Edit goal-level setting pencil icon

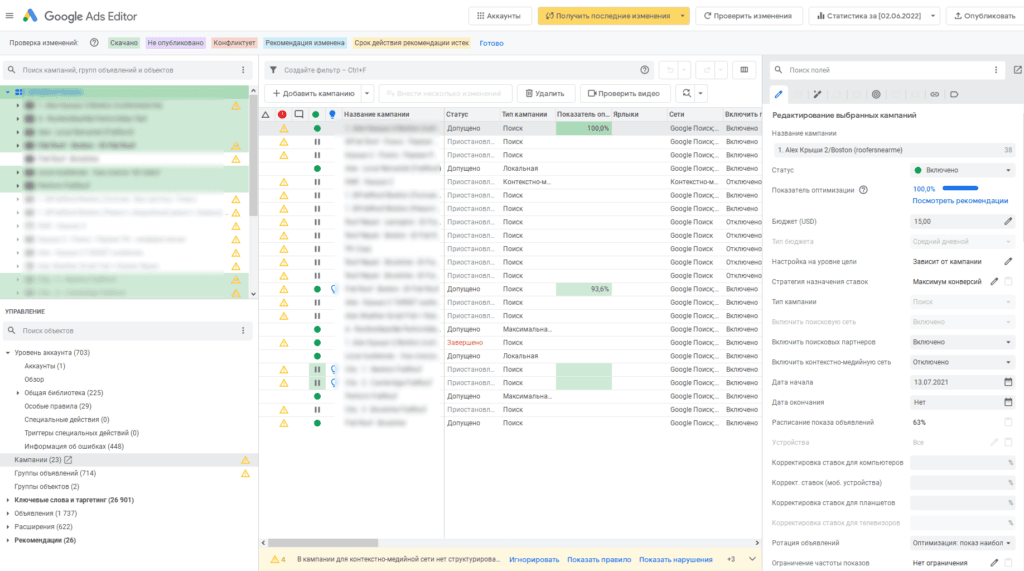[x=1008, y=261]
